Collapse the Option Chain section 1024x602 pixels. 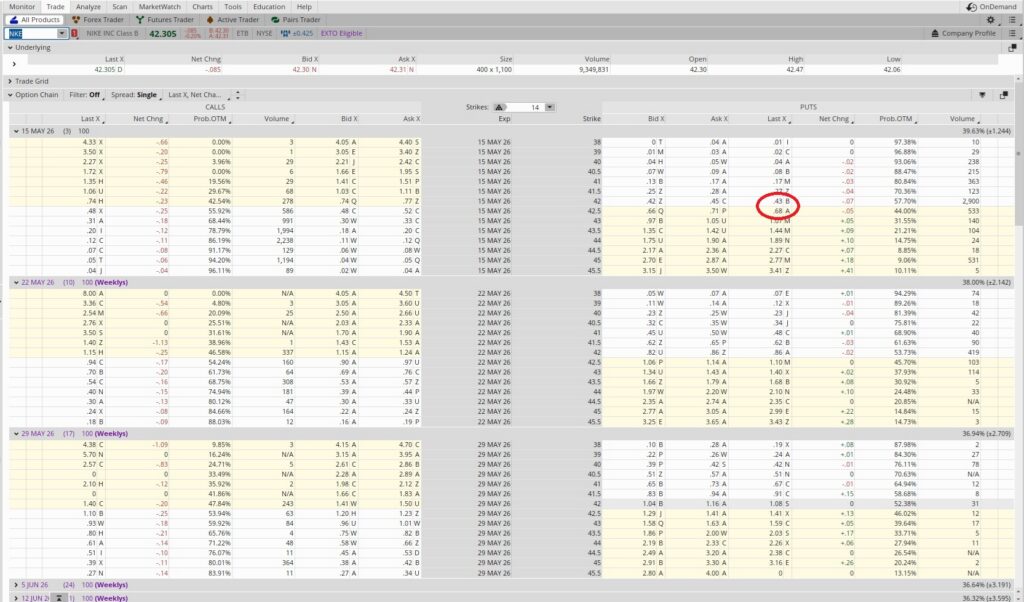coord(10,95)
